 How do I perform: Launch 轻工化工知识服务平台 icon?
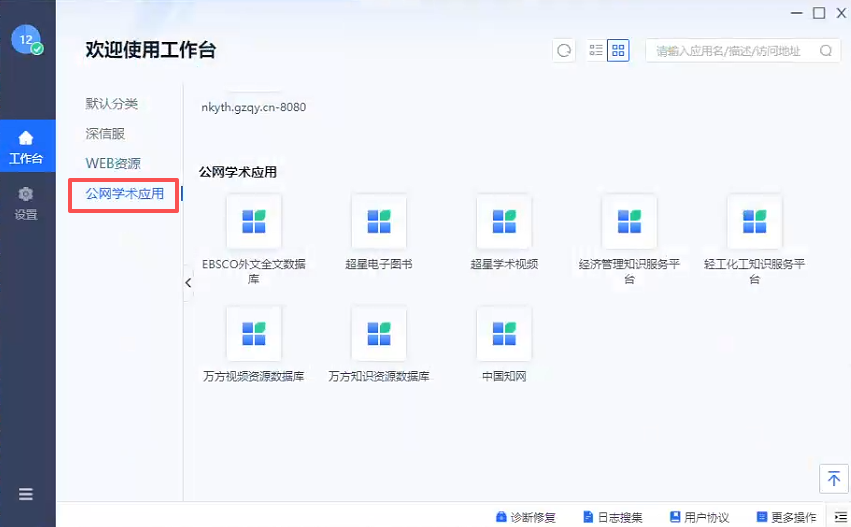point(754,222)
